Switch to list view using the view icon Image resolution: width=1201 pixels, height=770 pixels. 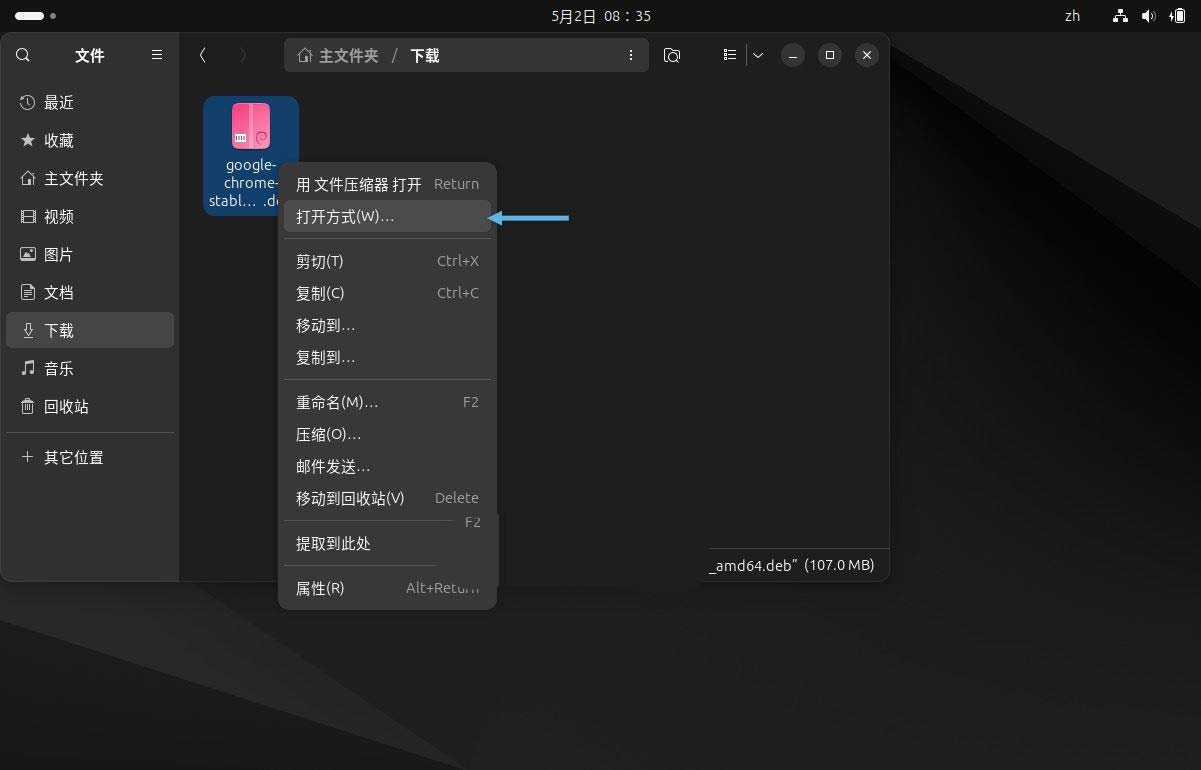coord(731,55)
